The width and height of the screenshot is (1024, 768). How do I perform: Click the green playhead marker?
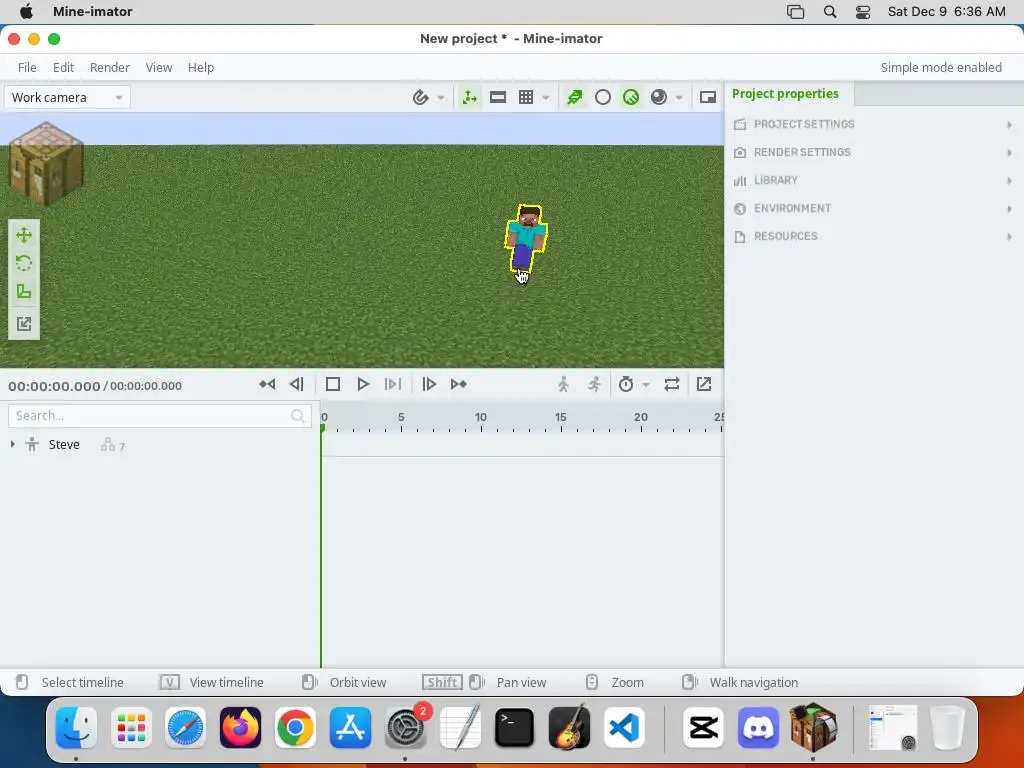point(322,428)
